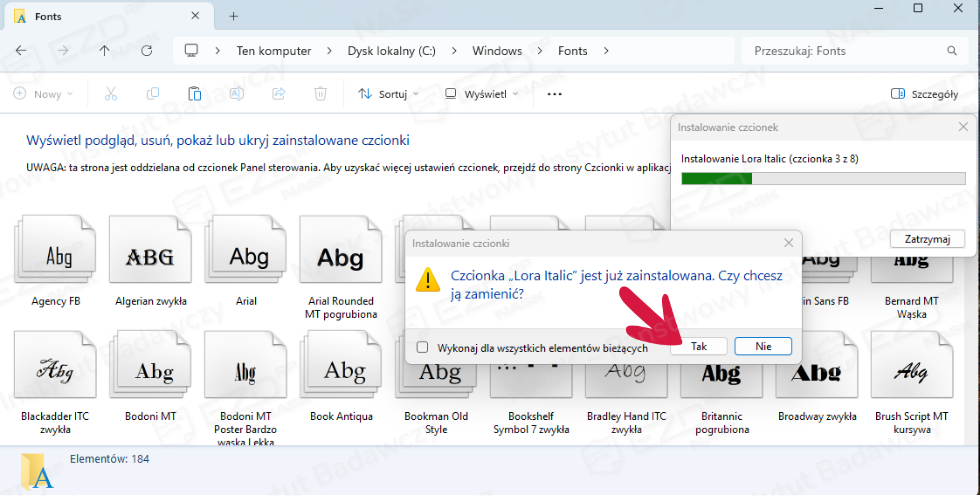Viewport: 980px width, 496px height.
Task: Click the Share icon in toolbar
Action: [x=279, y=94]
